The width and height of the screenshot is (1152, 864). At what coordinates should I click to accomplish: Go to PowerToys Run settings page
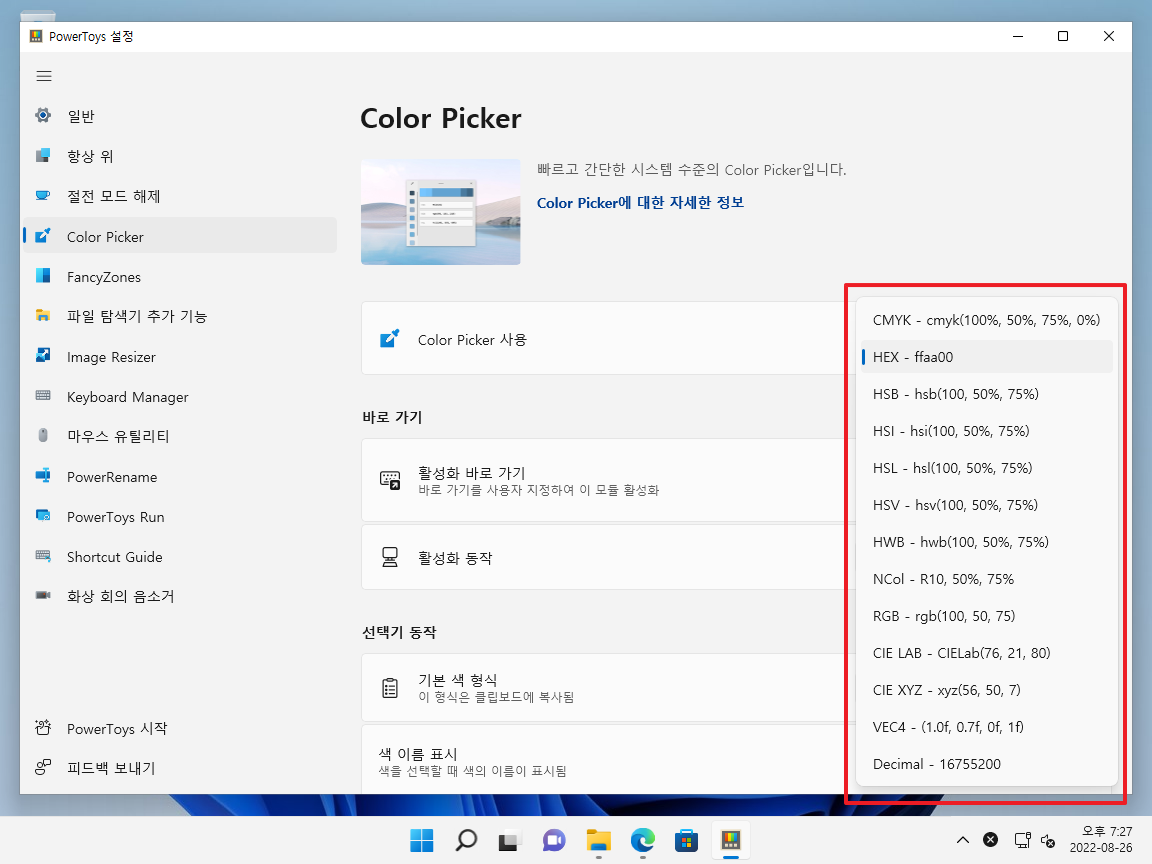[180, 516]
